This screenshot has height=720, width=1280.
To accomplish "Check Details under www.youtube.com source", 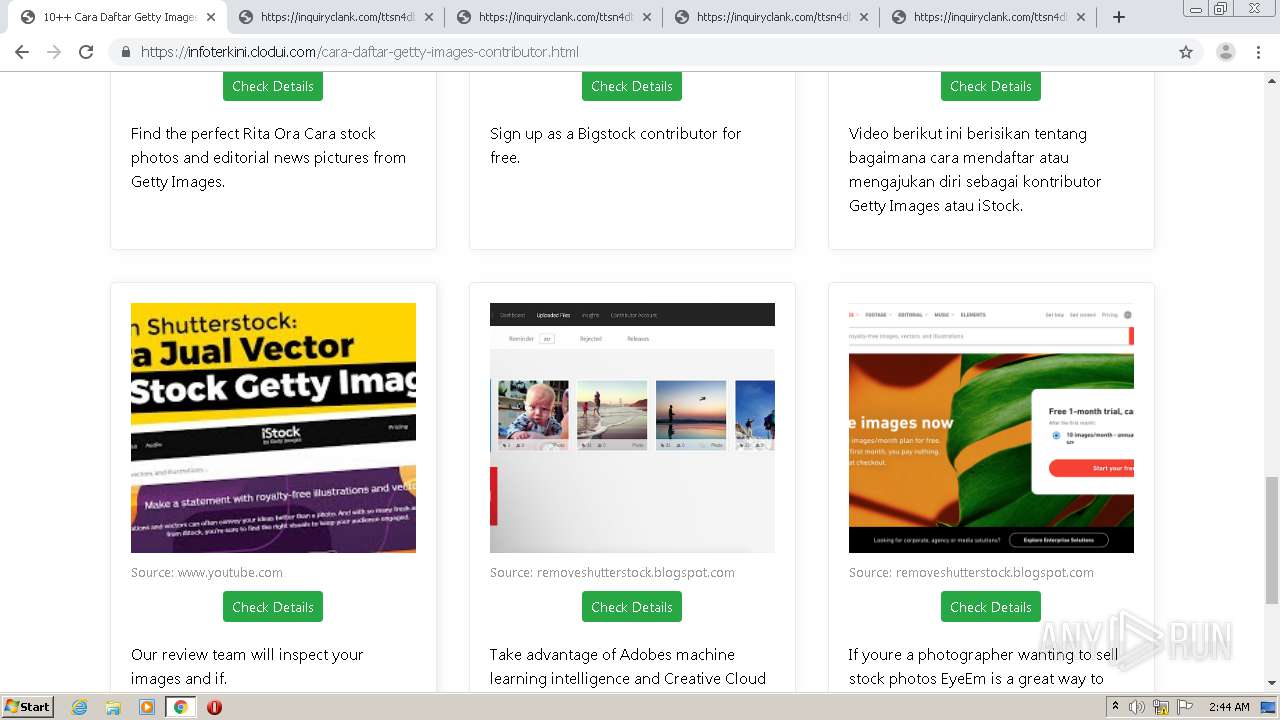I will 273,607.
